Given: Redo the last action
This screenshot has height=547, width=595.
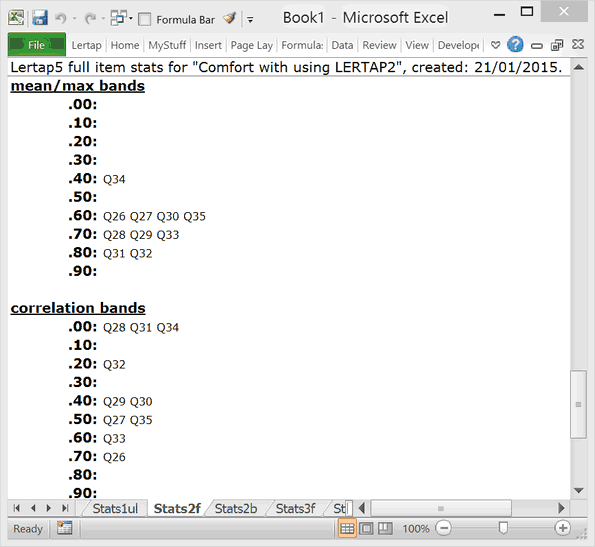Looking at the screenshot, I should 90,18.
